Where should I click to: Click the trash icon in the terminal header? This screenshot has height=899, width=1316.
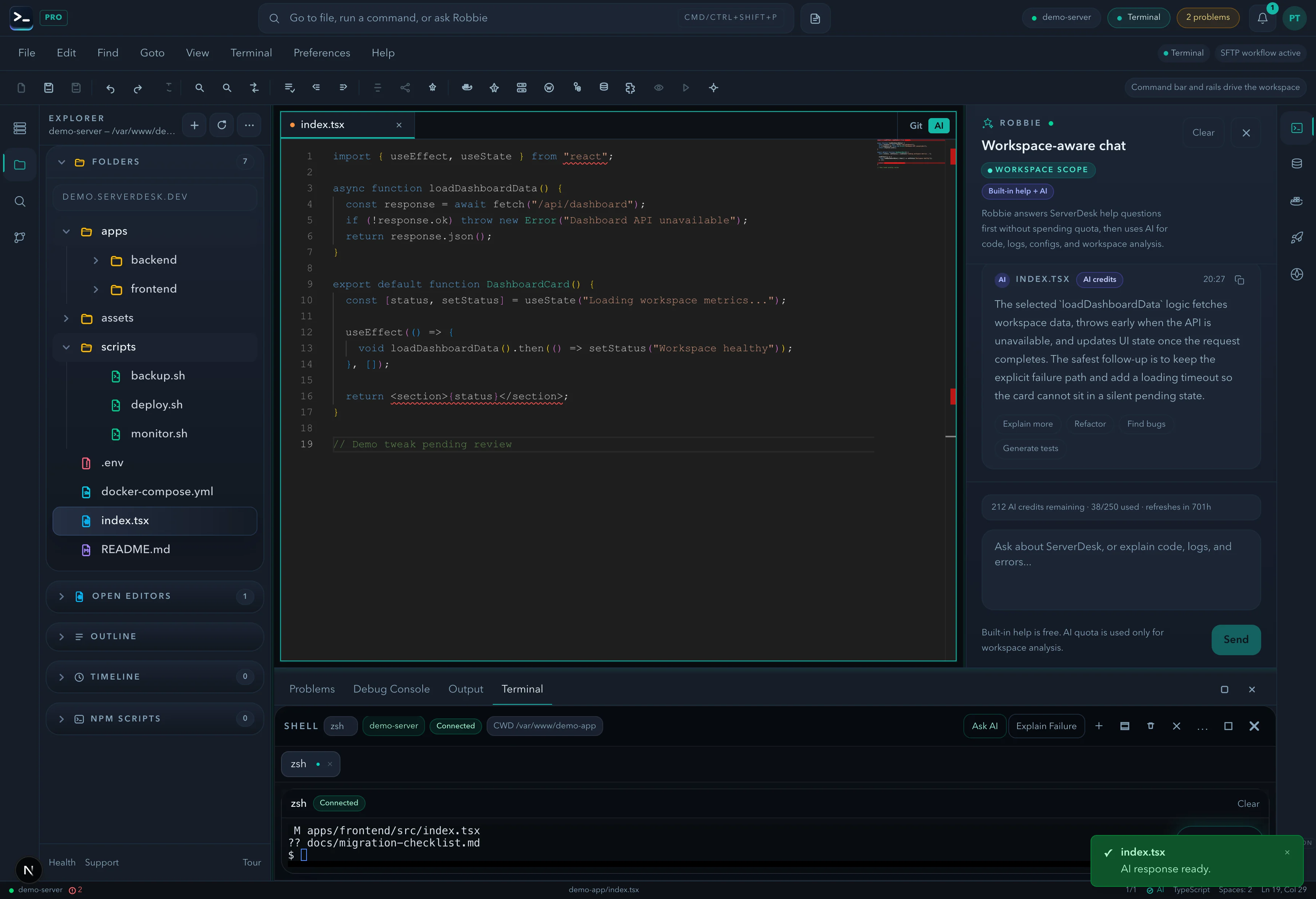tap(1151, 726)
